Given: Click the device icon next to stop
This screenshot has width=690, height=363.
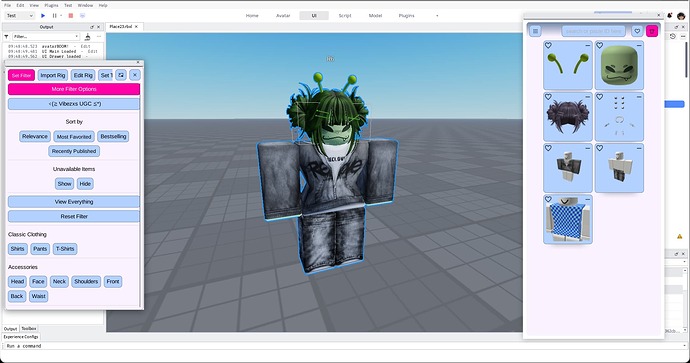Looking at the screenshot, I should click(82, 15).
